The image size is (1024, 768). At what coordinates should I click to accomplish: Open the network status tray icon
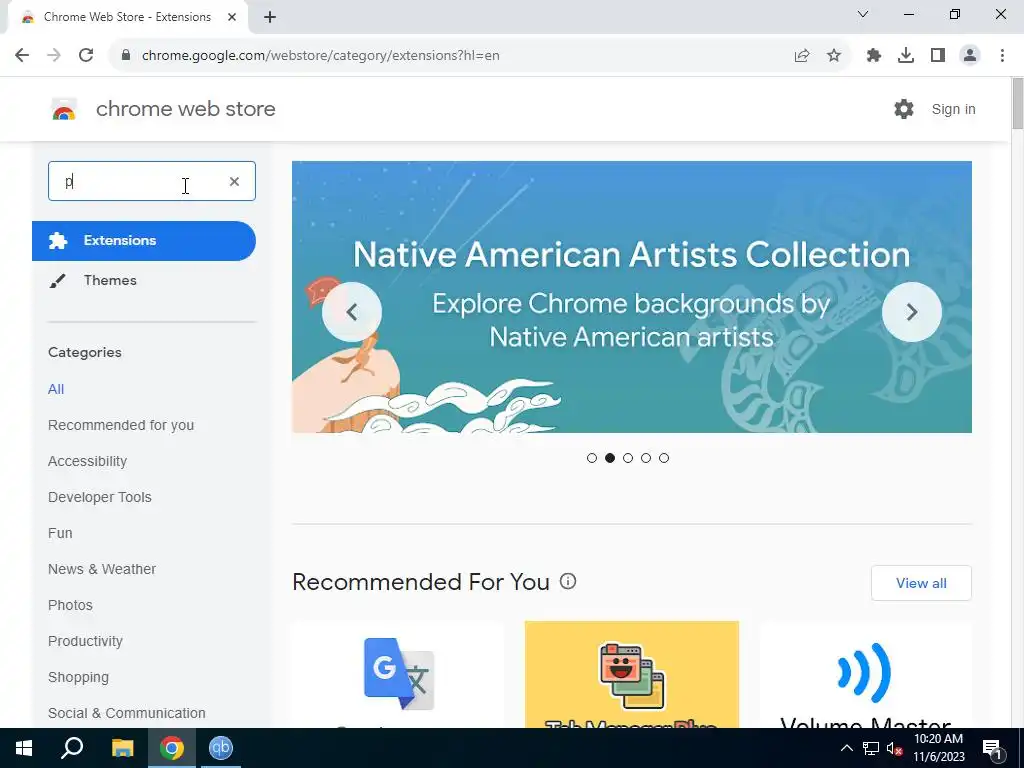(871, 748)
